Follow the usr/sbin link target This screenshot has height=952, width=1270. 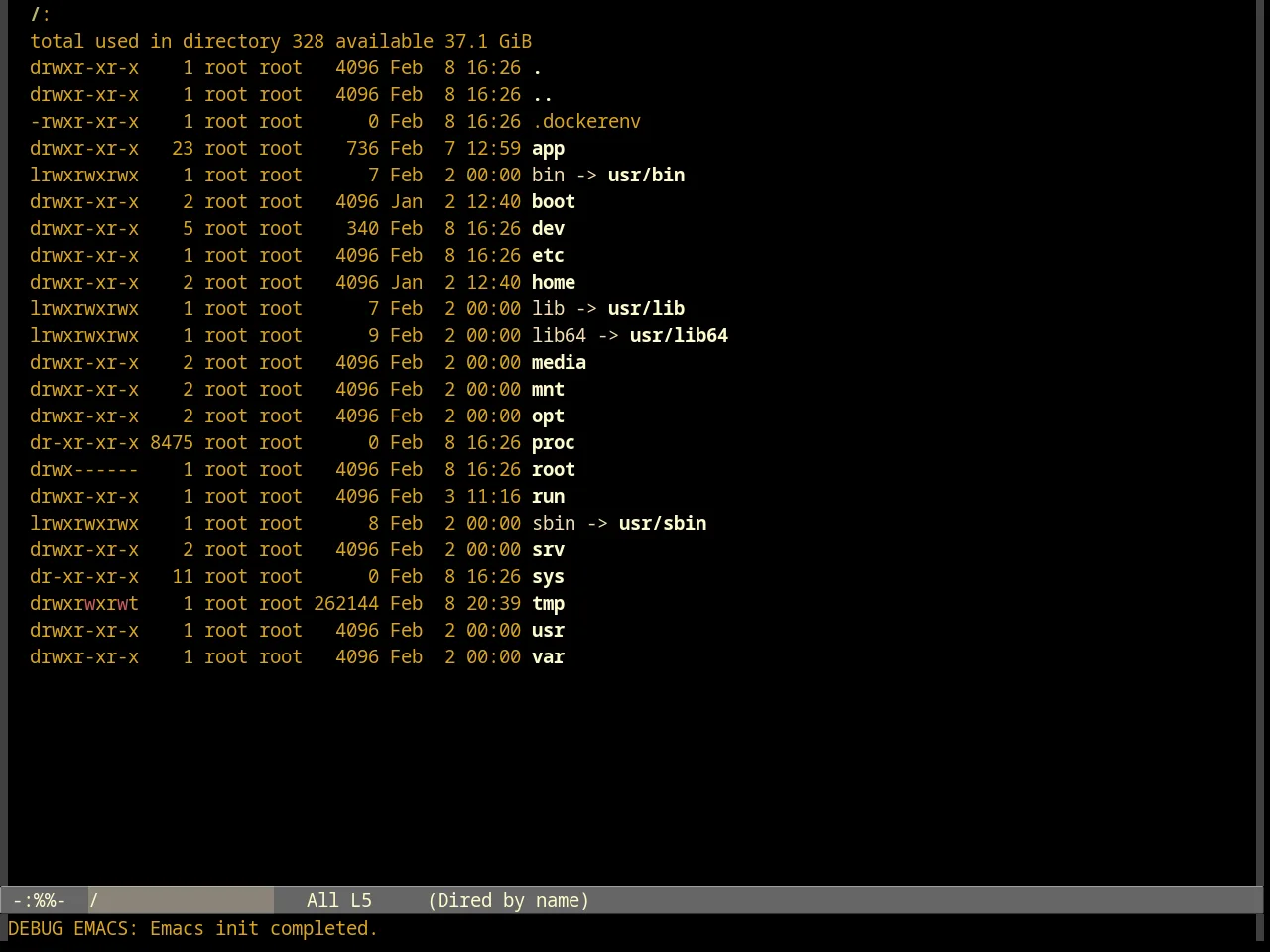click(x=663, y=524)
